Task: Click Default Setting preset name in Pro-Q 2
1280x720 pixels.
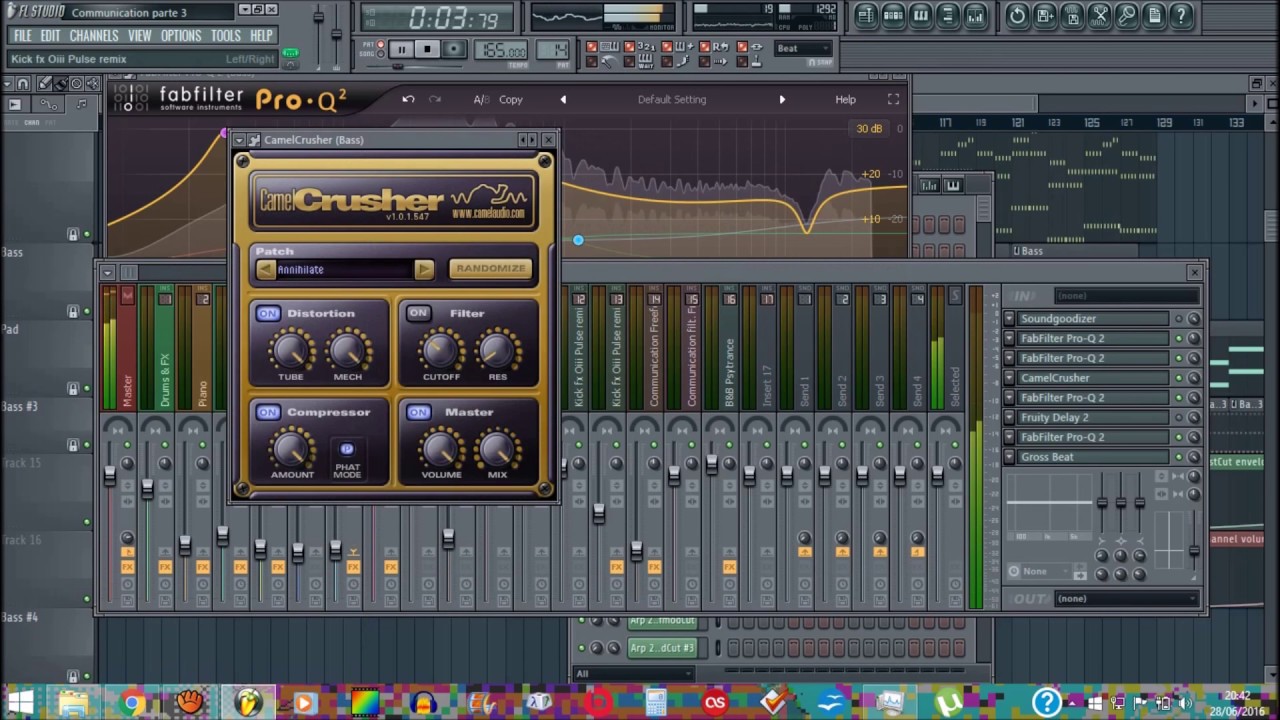Action: click(672, 99)
